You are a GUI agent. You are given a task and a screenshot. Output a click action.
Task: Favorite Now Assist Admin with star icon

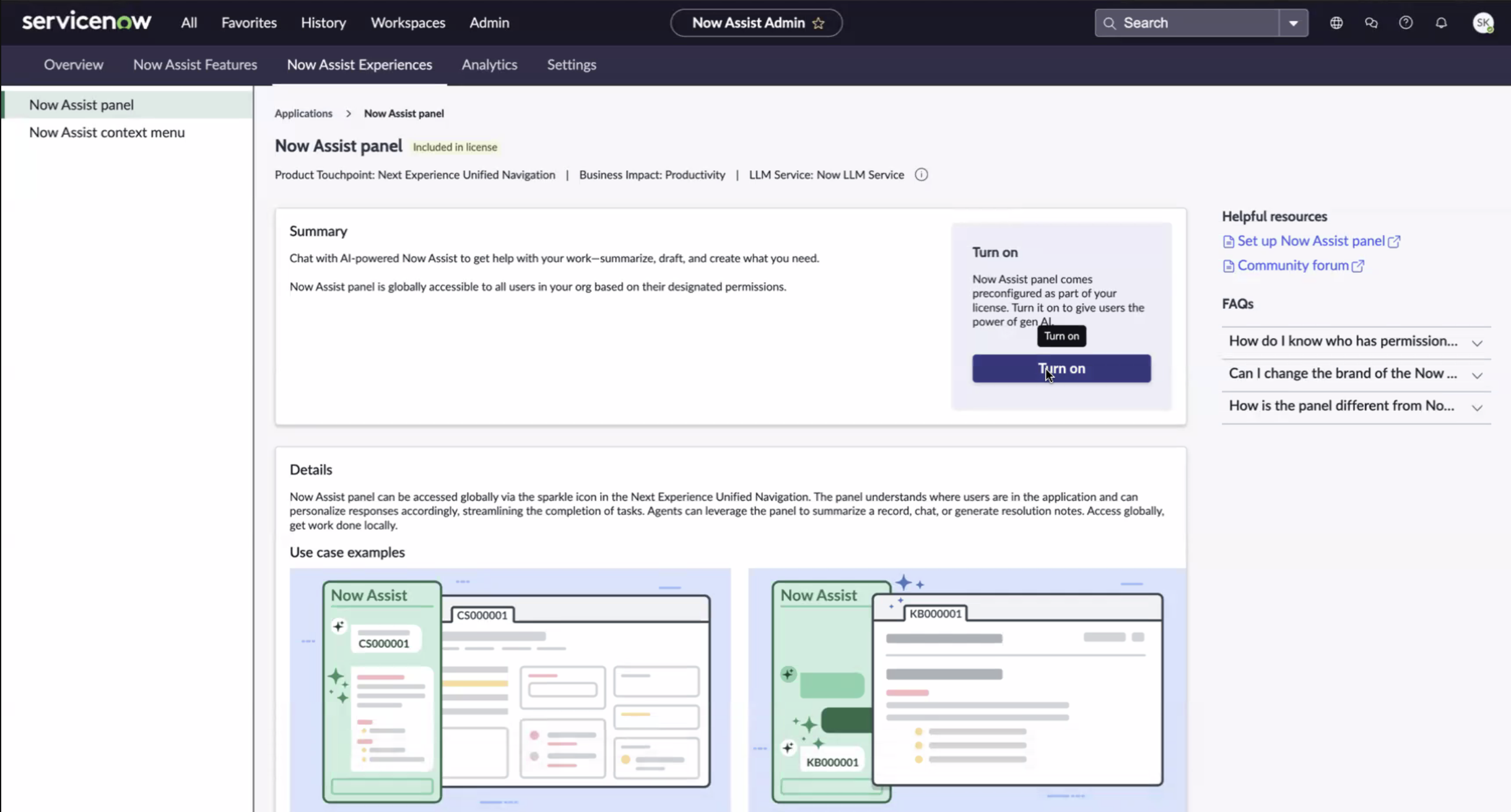click(818, 23)
